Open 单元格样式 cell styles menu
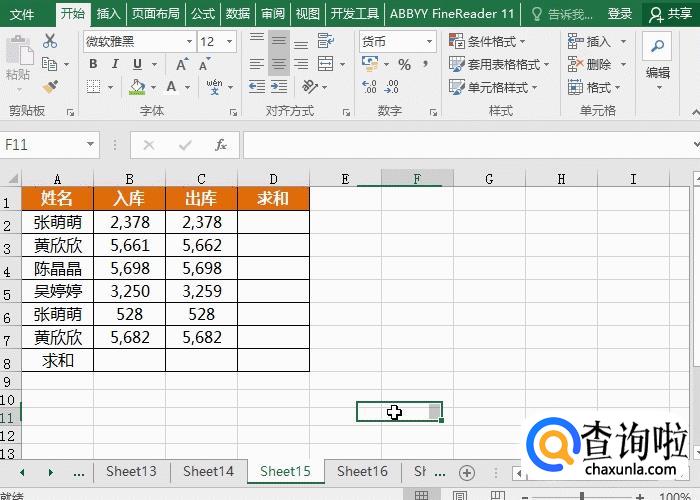Image resolution: width=700 pixels, height=500 pixels. [493, 87]
